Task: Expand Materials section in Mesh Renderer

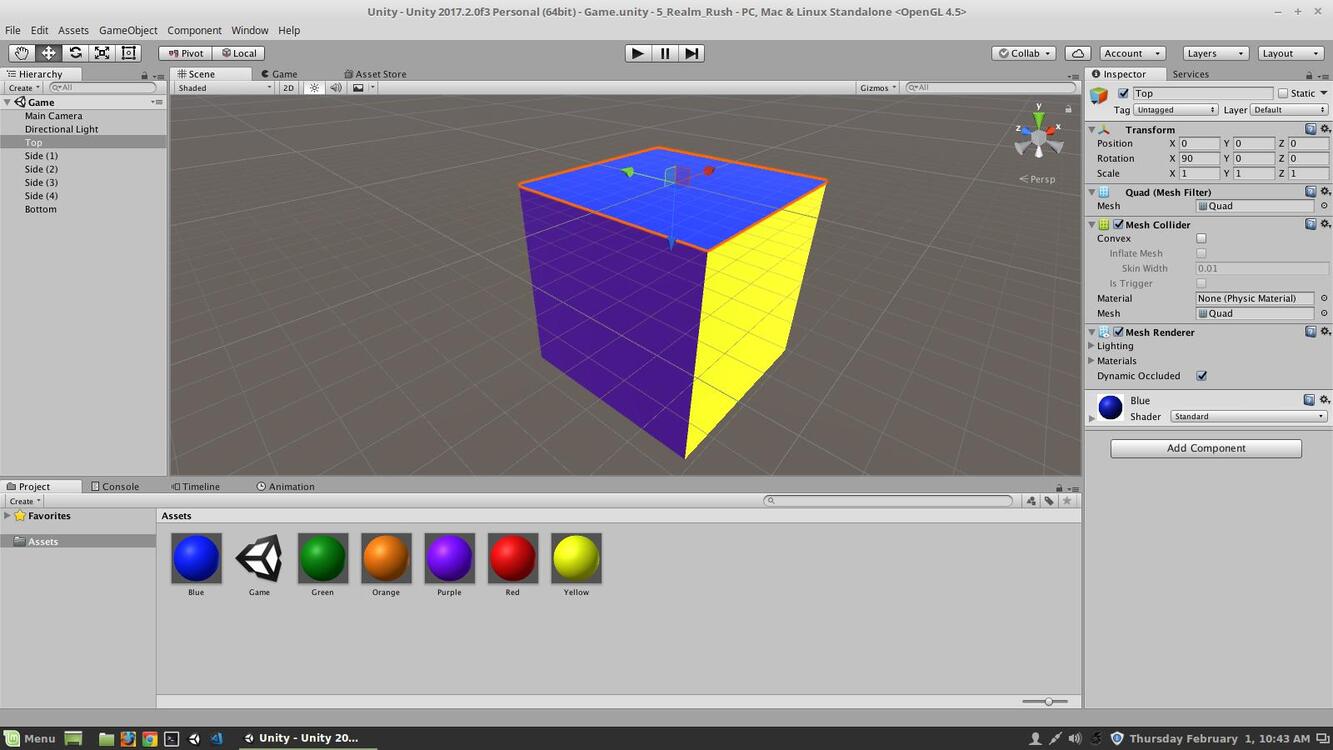Action: coord(1092,361)
